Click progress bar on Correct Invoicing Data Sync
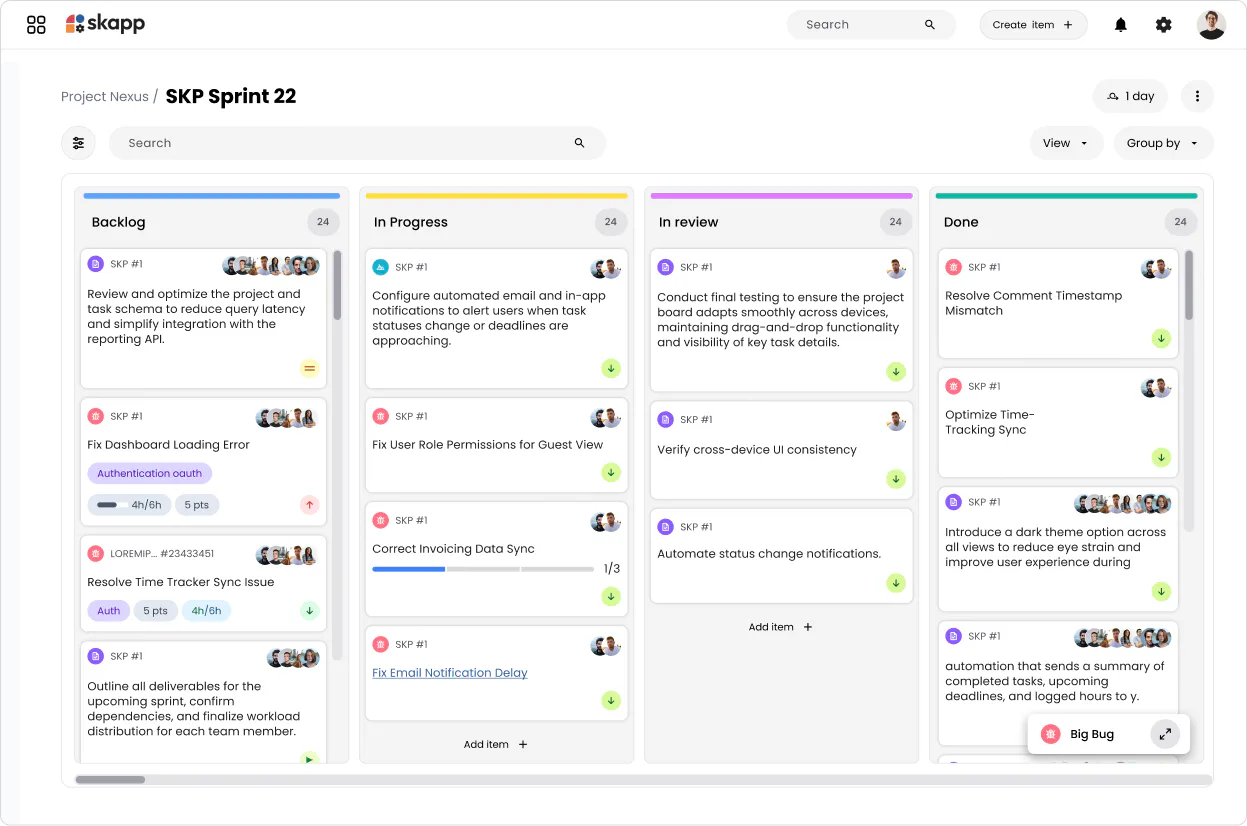Screen dimensions: 1247x826 tap(483, 569)
